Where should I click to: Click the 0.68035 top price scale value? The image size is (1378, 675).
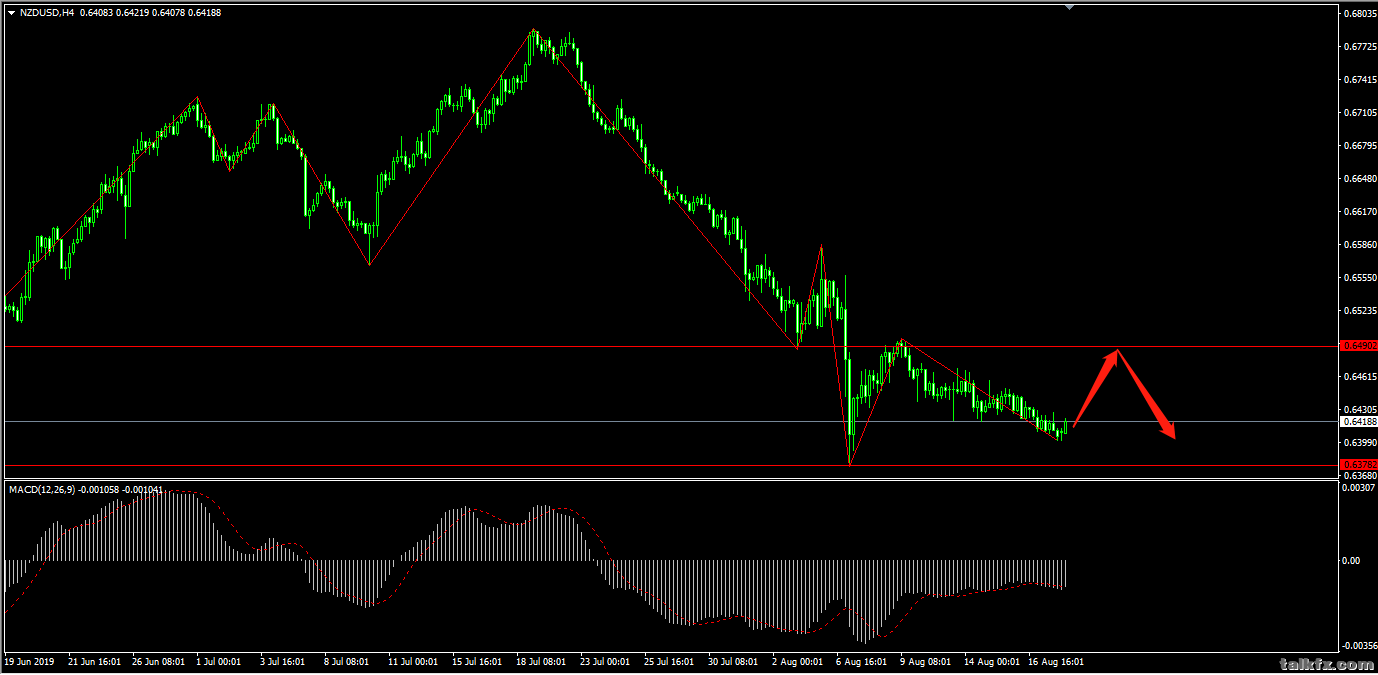[x=1358, y=14]
